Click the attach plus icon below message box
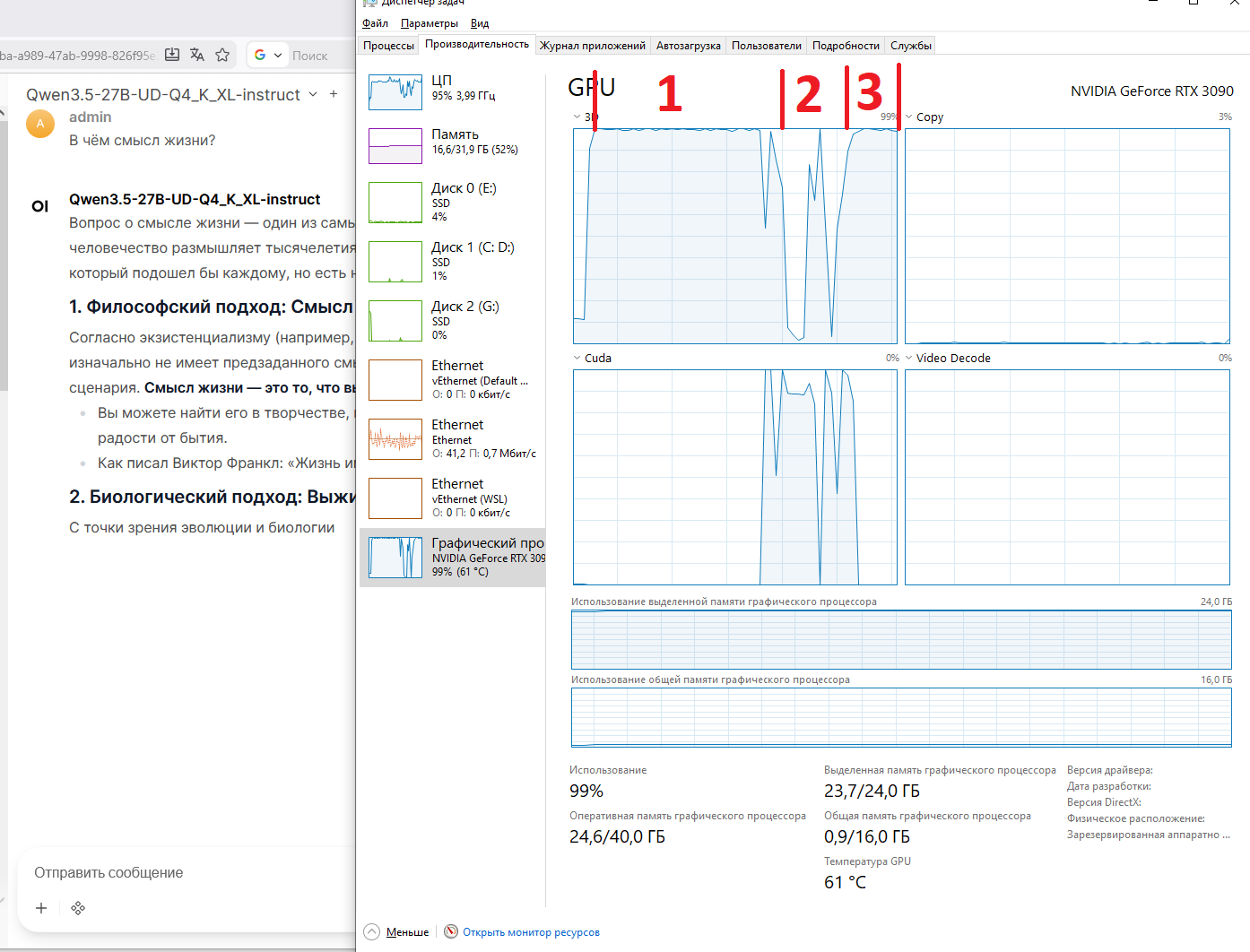The width and height of the screenshot is (1250, 952). pyautogui.click(x=41, y=908)
